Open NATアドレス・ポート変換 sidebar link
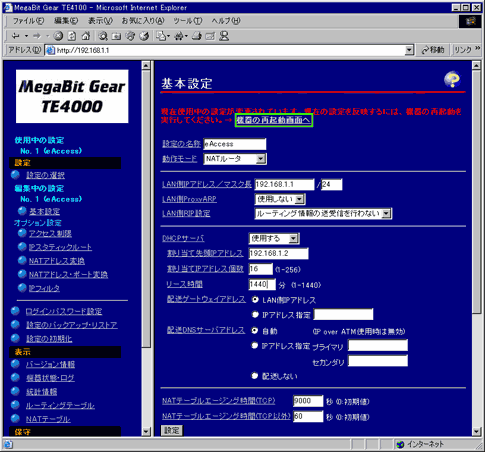The width and height of the screenshot is (485, 452). coord(68,274)
